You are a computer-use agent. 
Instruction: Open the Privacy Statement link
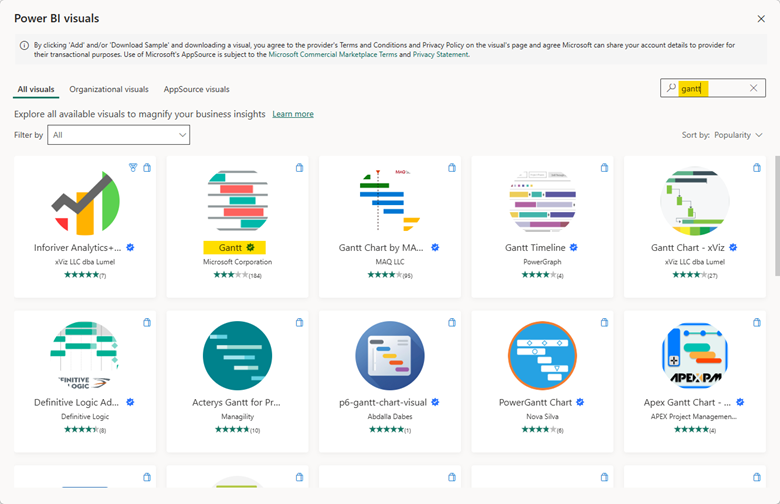(x=440, y=55)
